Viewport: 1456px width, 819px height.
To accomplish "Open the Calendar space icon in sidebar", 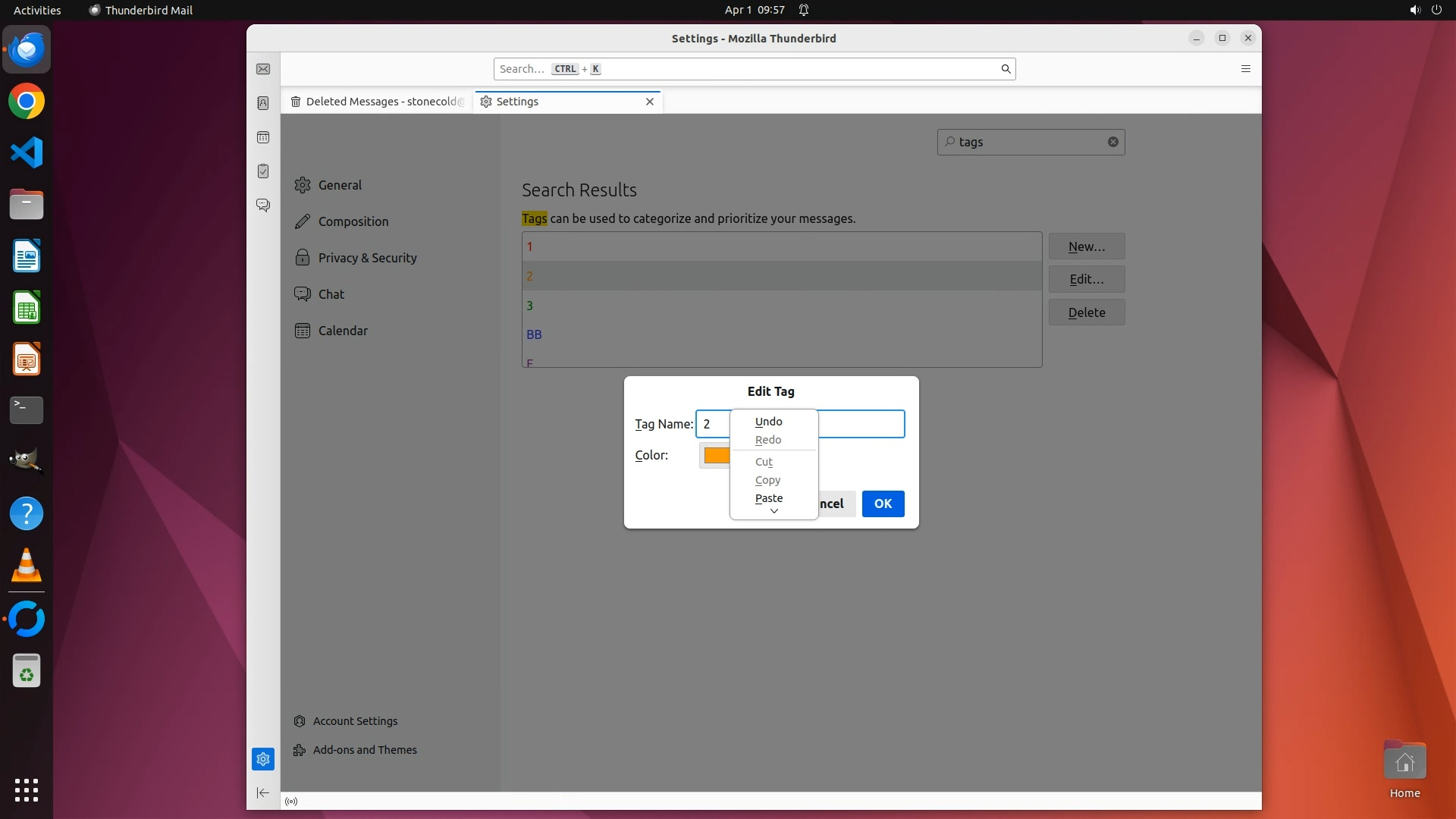I will click(x=263, y=137).
